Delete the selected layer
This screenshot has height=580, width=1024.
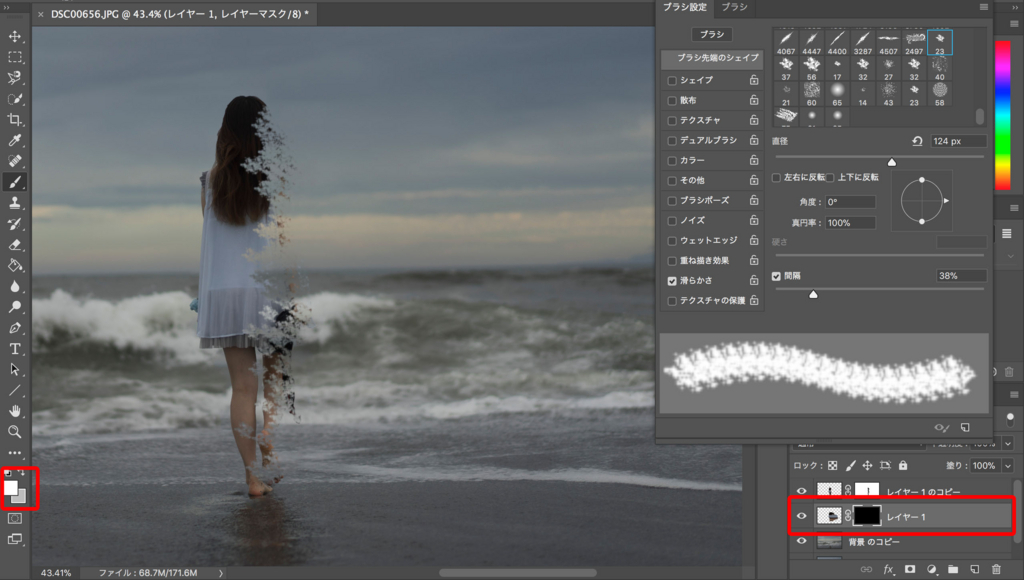tap(996, 570)
